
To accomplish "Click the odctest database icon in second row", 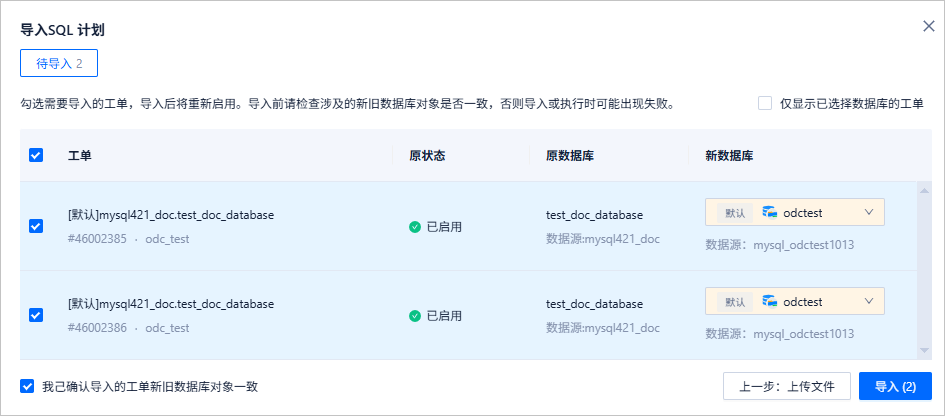I will click(770, 301).
